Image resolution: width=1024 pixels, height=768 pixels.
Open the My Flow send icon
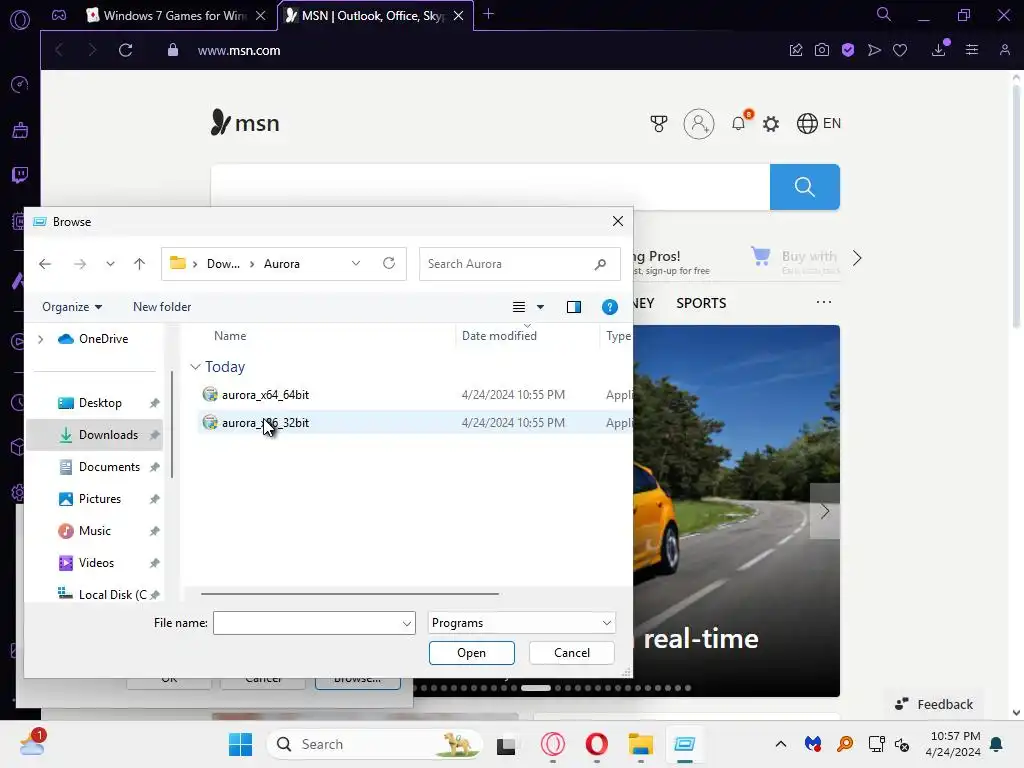[874, 50]
